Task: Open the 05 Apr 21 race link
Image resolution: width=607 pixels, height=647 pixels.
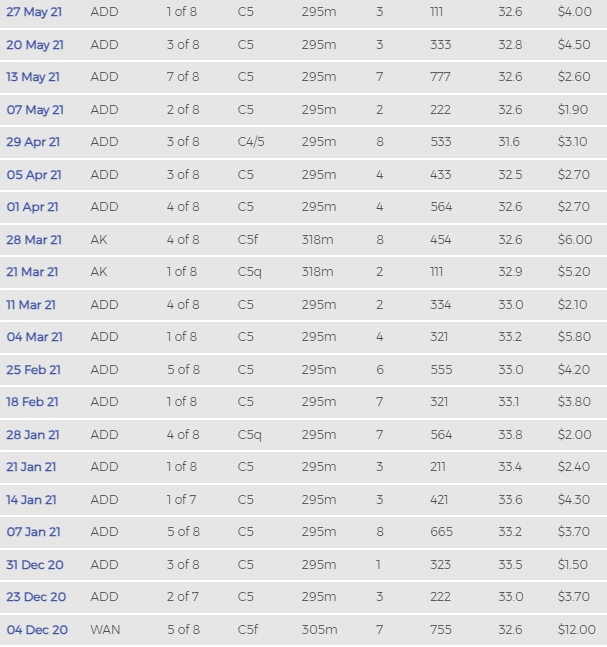Action: 34,175
